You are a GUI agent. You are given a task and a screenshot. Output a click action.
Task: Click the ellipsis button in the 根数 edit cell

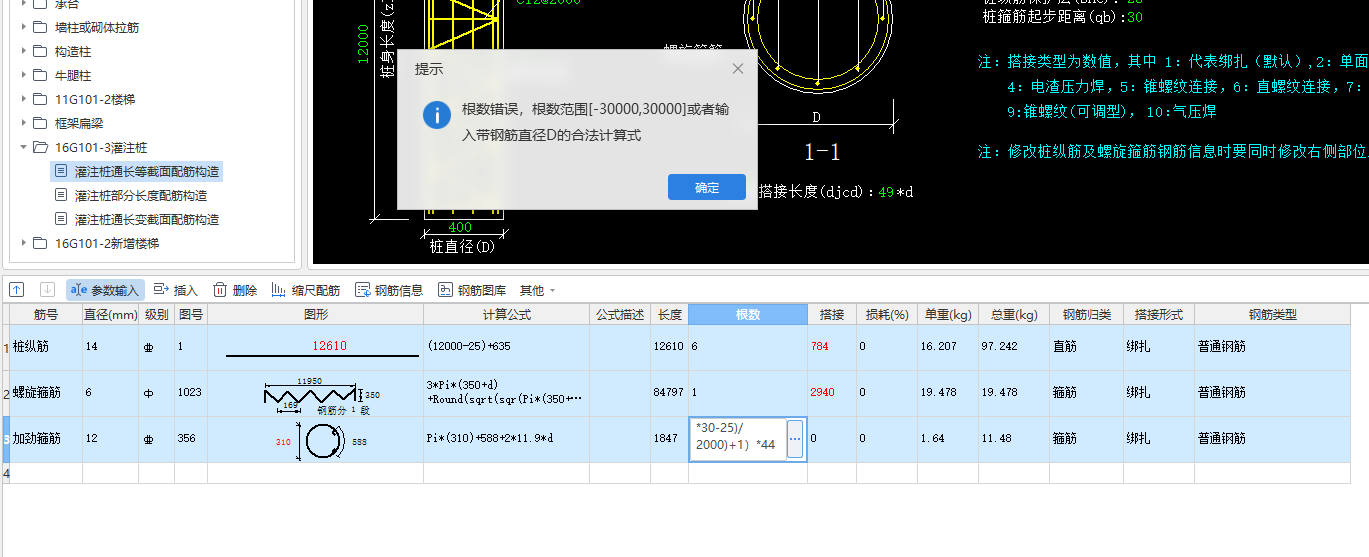pyautogui.click(x=795, y=439)
